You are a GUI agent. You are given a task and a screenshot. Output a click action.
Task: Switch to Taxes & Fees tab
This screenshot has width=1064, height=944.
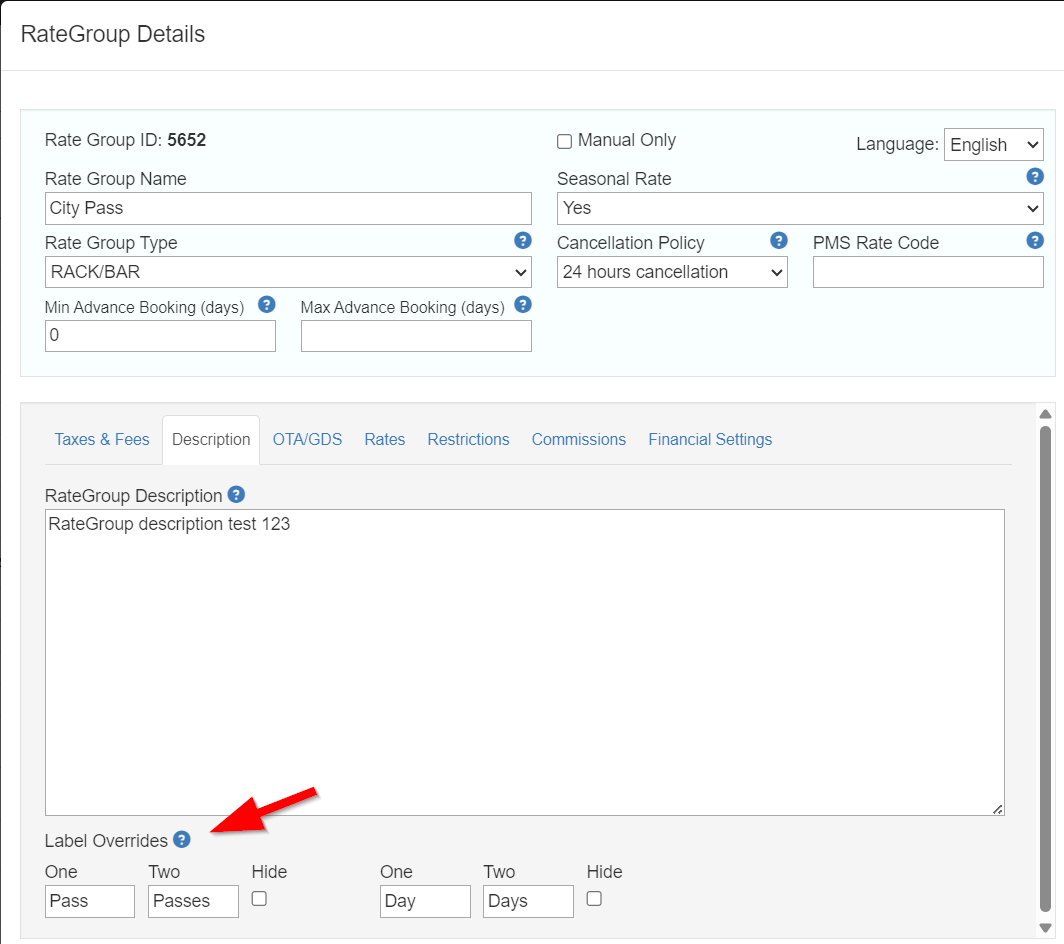point(102,440)
